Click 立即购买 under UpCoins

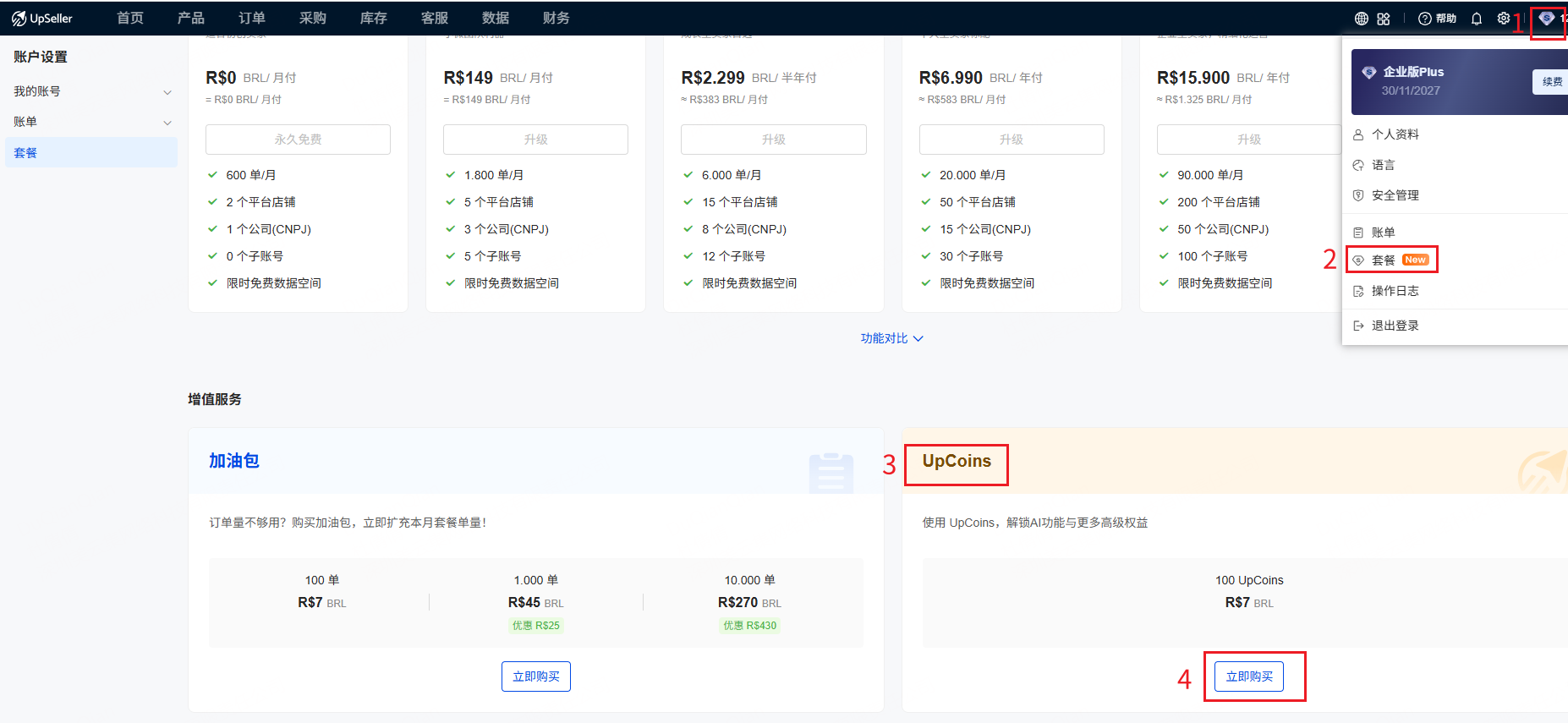click(1248, 676)
